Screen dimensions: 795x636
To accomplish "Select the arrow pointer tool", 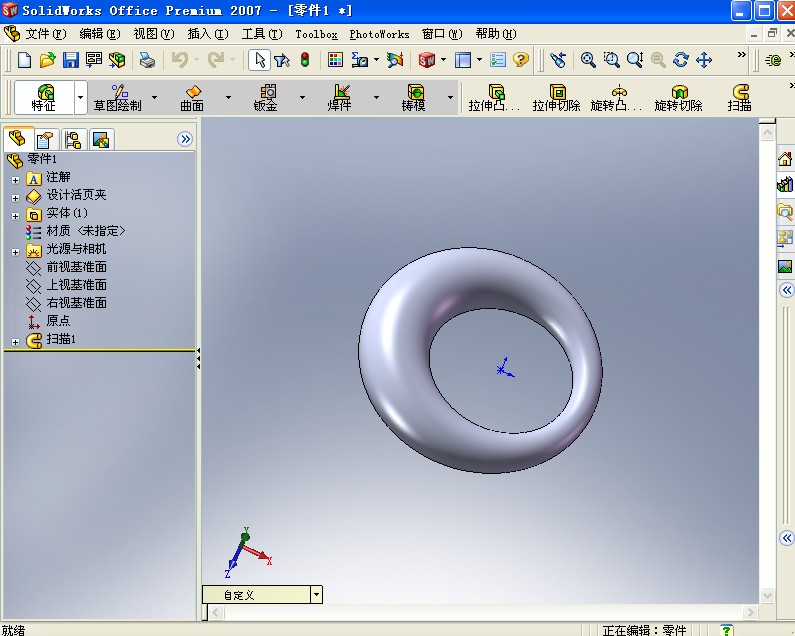I will coord(260,60).
